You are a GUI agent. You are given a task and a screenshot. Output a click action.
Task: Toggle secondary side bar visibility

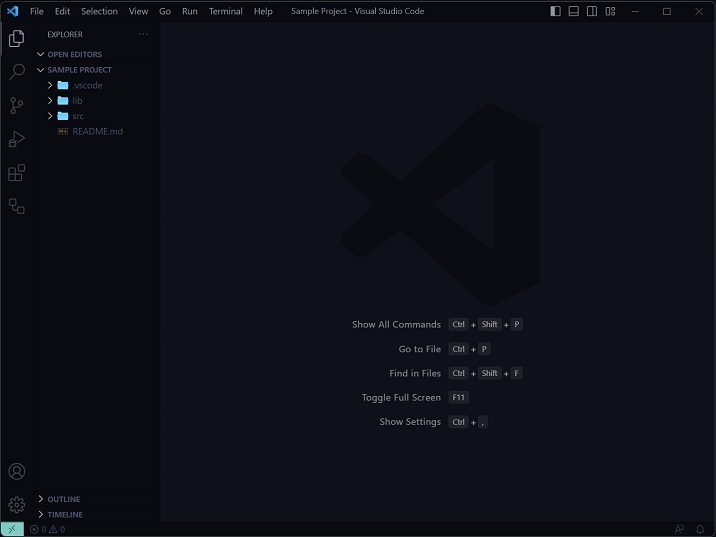coord(592,11)
